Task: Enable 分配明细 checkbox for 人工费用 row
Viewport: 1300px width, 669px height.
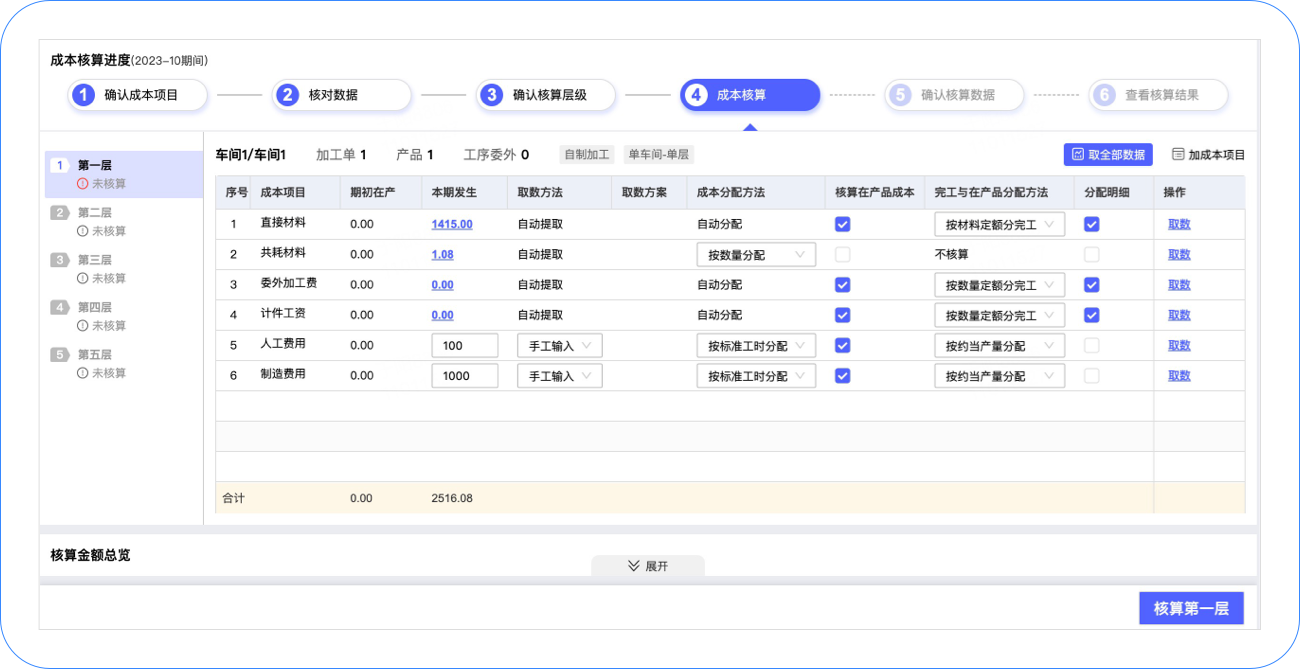Action: click(x=1092, y=345)
